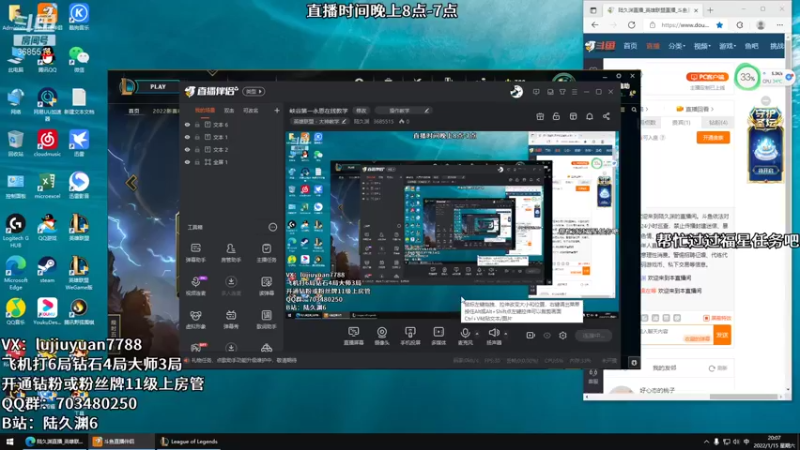Expand 视频 dropdown on Douyu website
The width and height of the screenshot is (800, 450).
click(702, 46)
